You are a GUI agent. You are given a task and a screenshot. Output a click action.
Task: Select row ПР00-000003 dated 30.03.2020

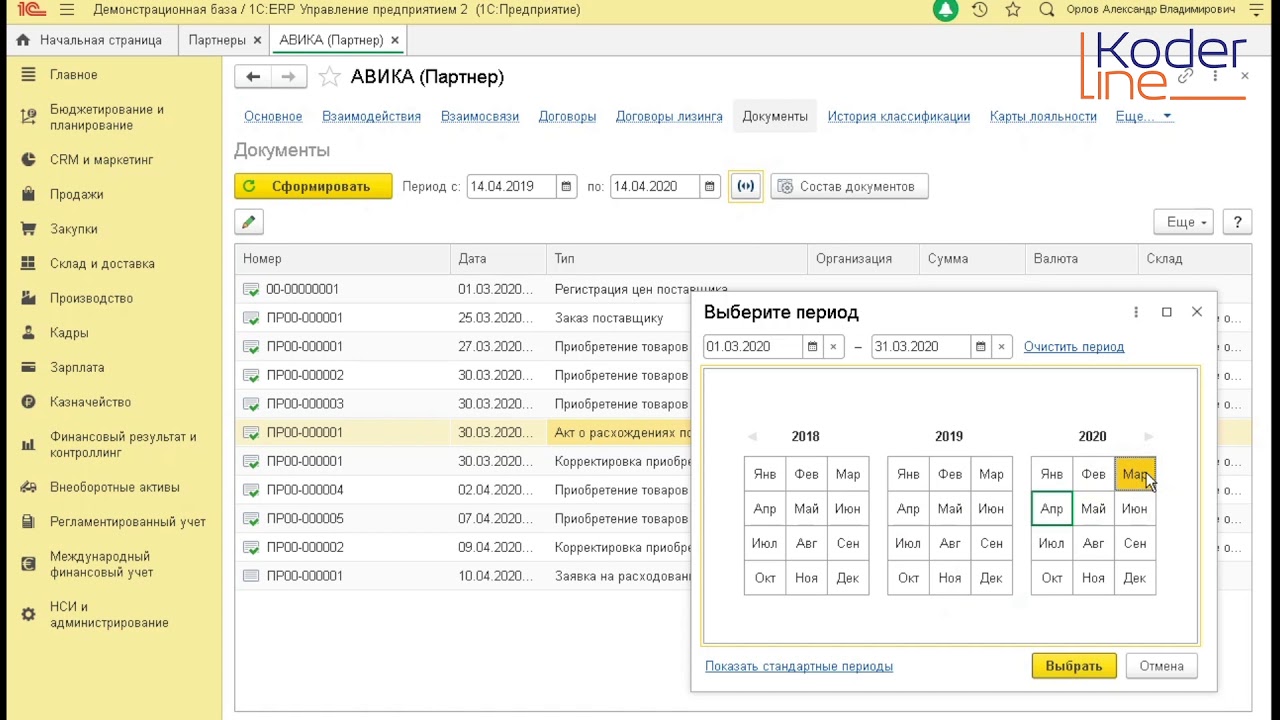click(463, 404)
